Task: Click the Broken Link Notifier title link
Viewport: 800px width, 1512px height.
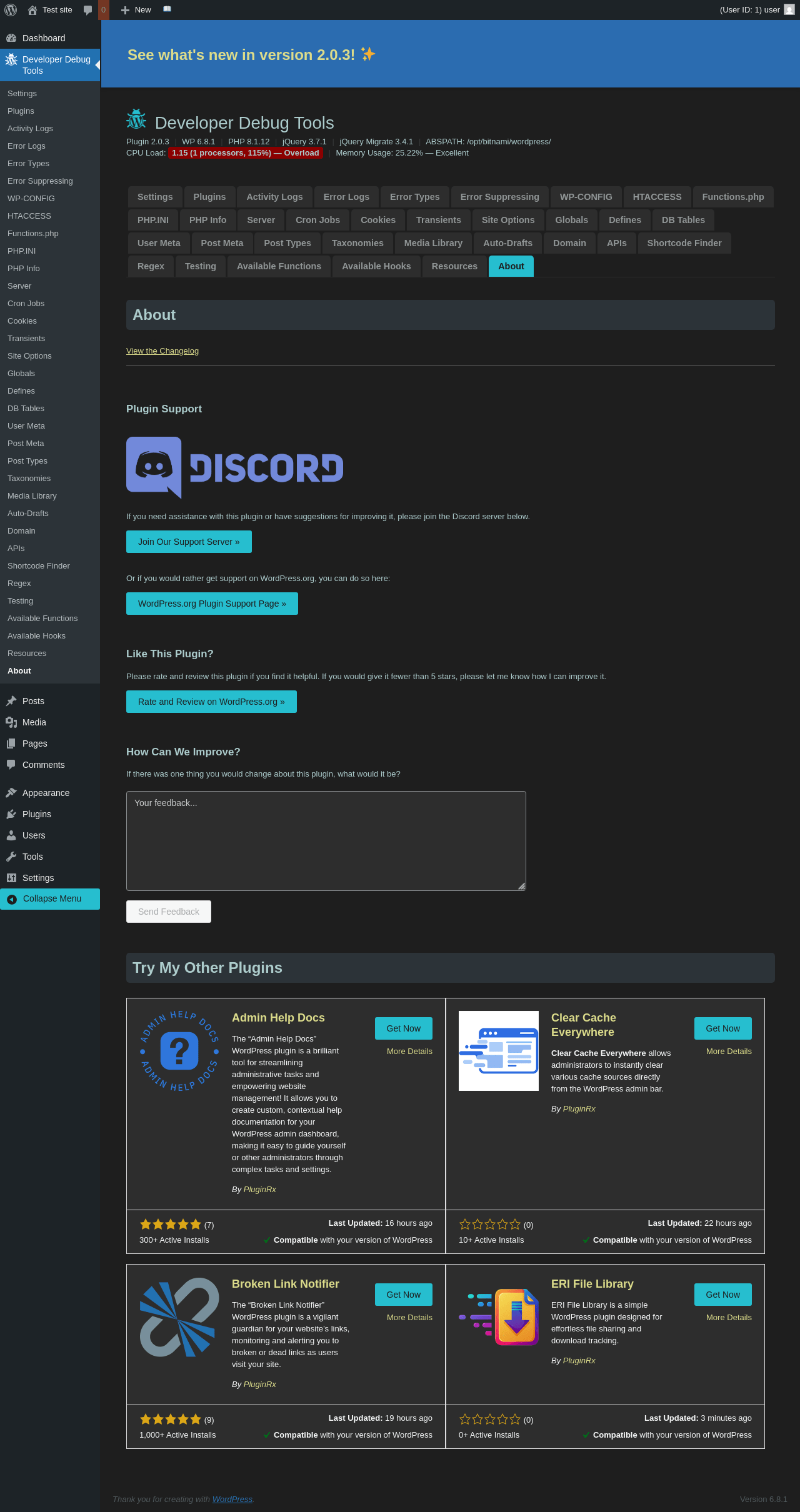Action: (286, 1284)
